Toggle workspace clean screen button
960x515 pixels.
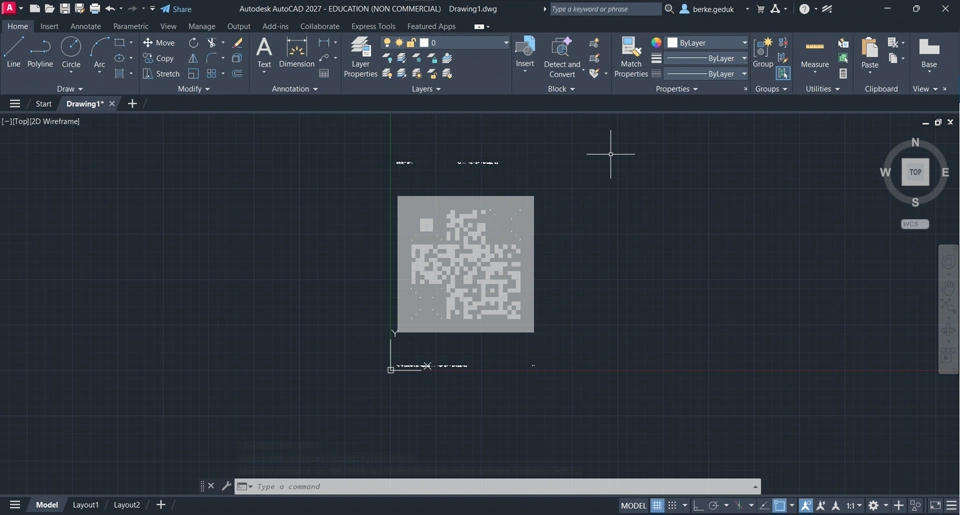(935, 505)
